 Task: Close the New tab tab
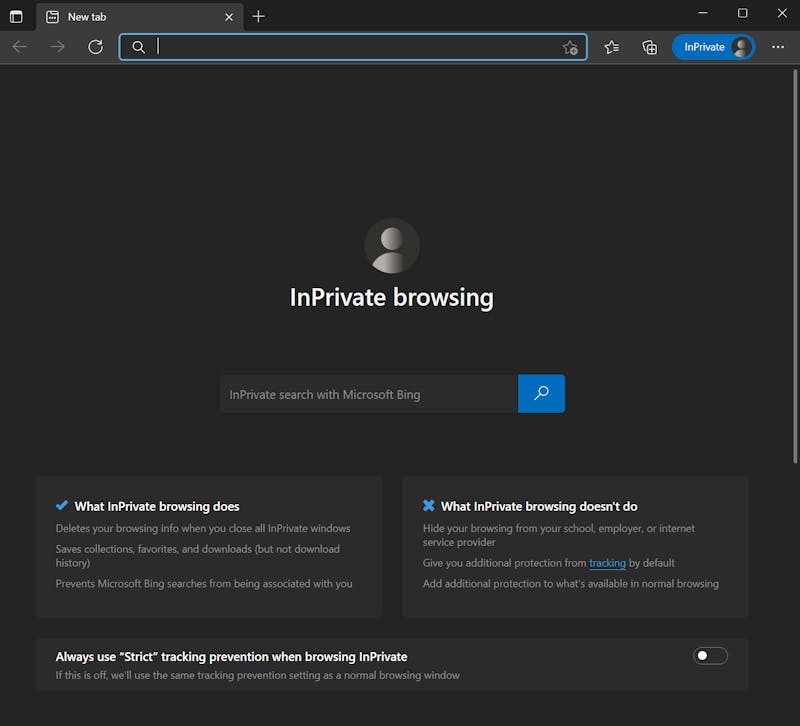229,17
